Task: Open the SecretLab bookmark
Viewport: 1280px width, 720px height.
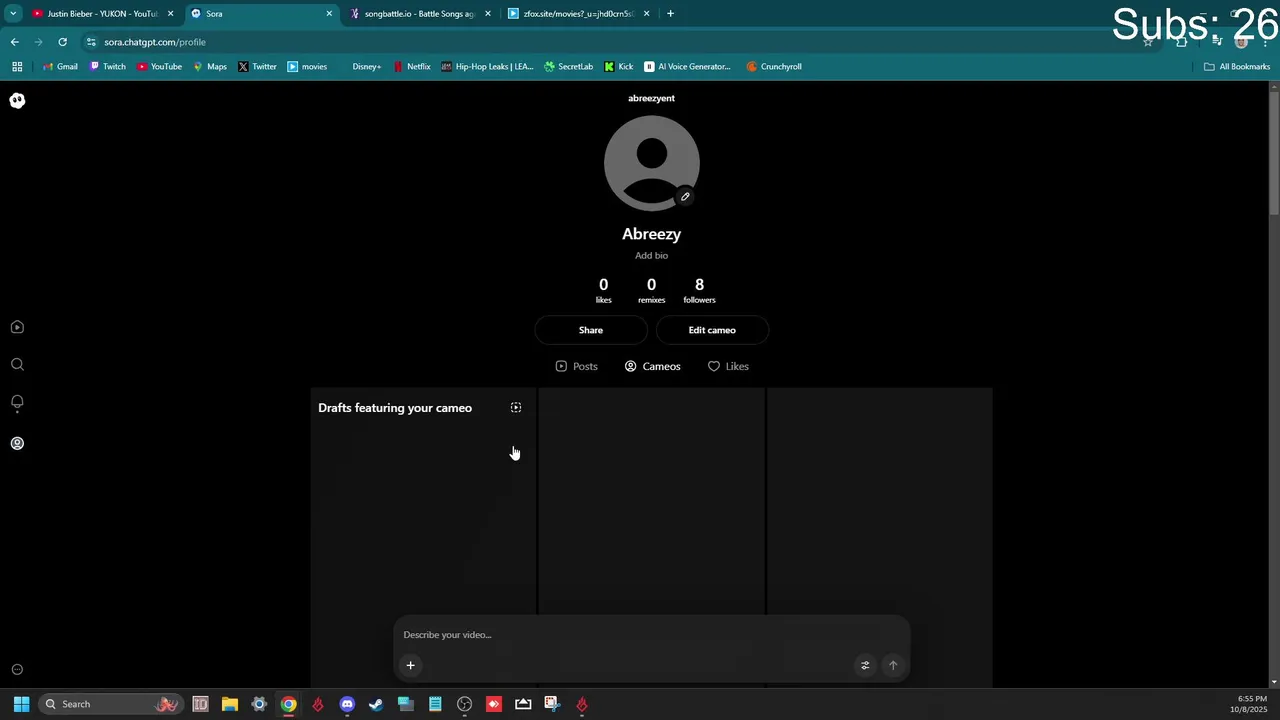Action: [569, 67]
